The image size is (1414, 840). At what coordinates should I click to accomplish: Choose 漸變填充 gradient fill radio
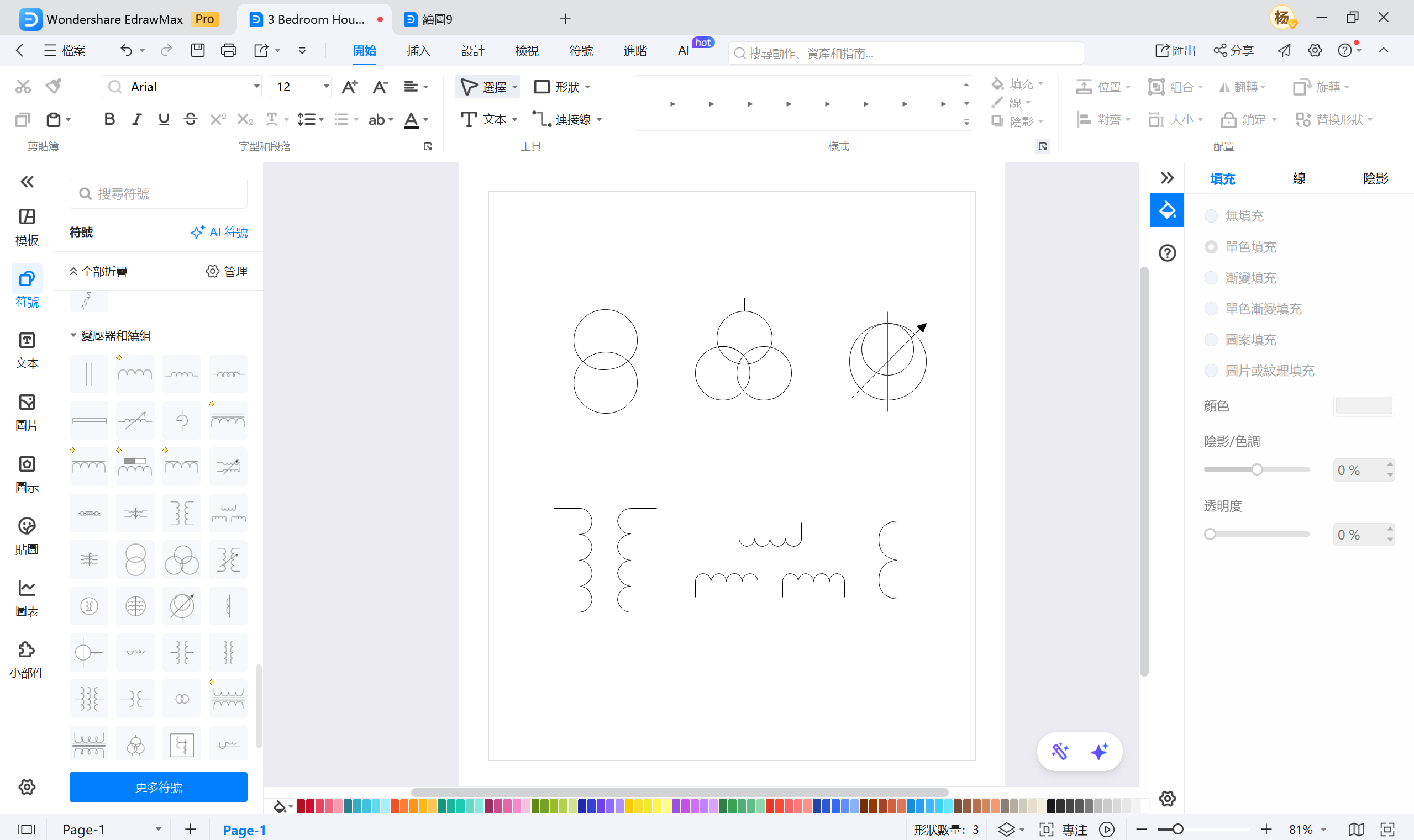(x=1211, y=278)
